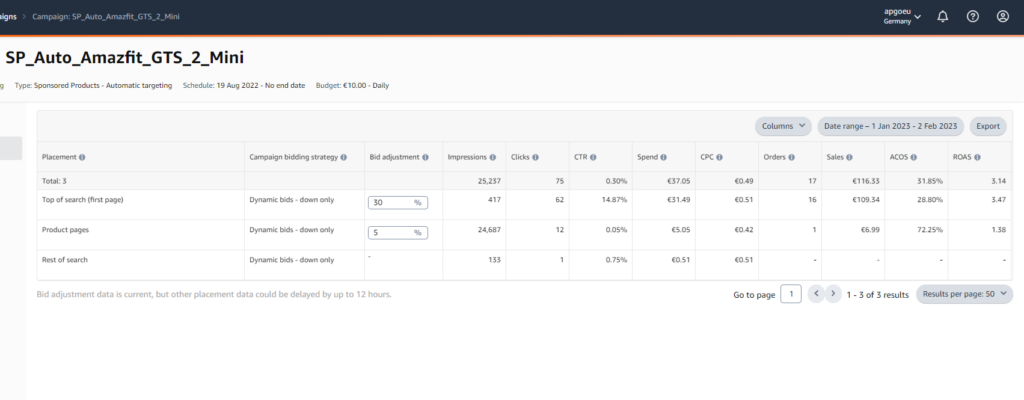Click Top of search ROAS 3.47
The width and height of the screenshot is (1024, 400).
999,200
